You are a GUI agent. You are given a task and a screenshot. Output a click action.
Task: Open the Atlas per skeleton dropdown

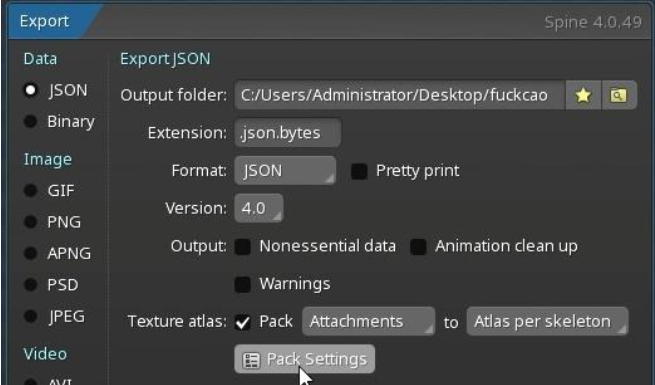(x=547, y=321)
